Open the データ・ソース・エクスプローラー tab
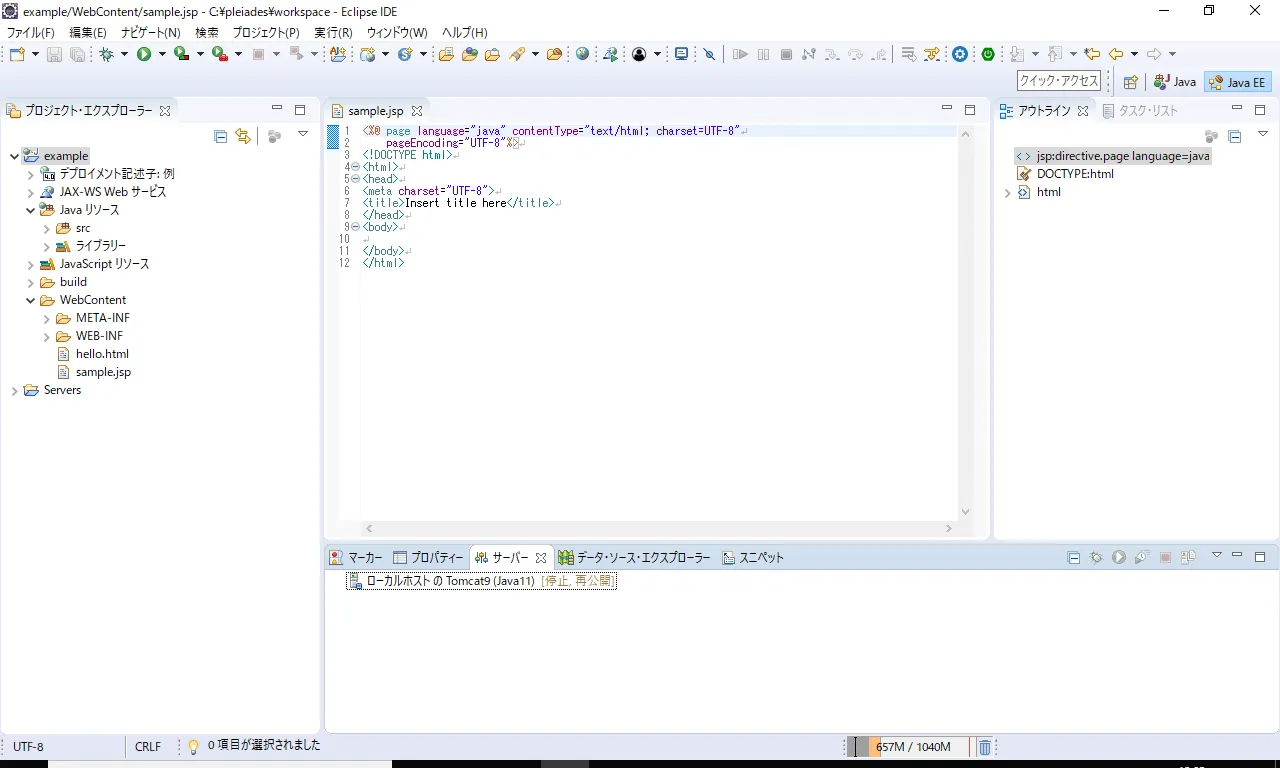1280x768 pixels. point(634,558)
